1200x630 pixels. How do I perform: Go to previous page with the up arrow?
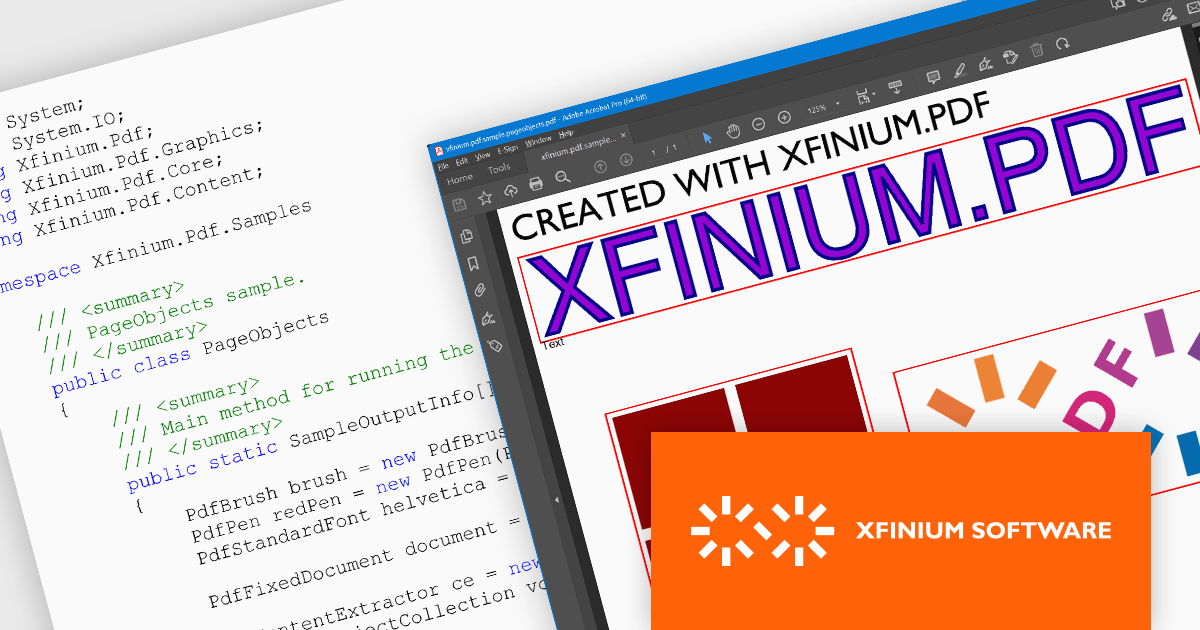(x=600, y=167)
